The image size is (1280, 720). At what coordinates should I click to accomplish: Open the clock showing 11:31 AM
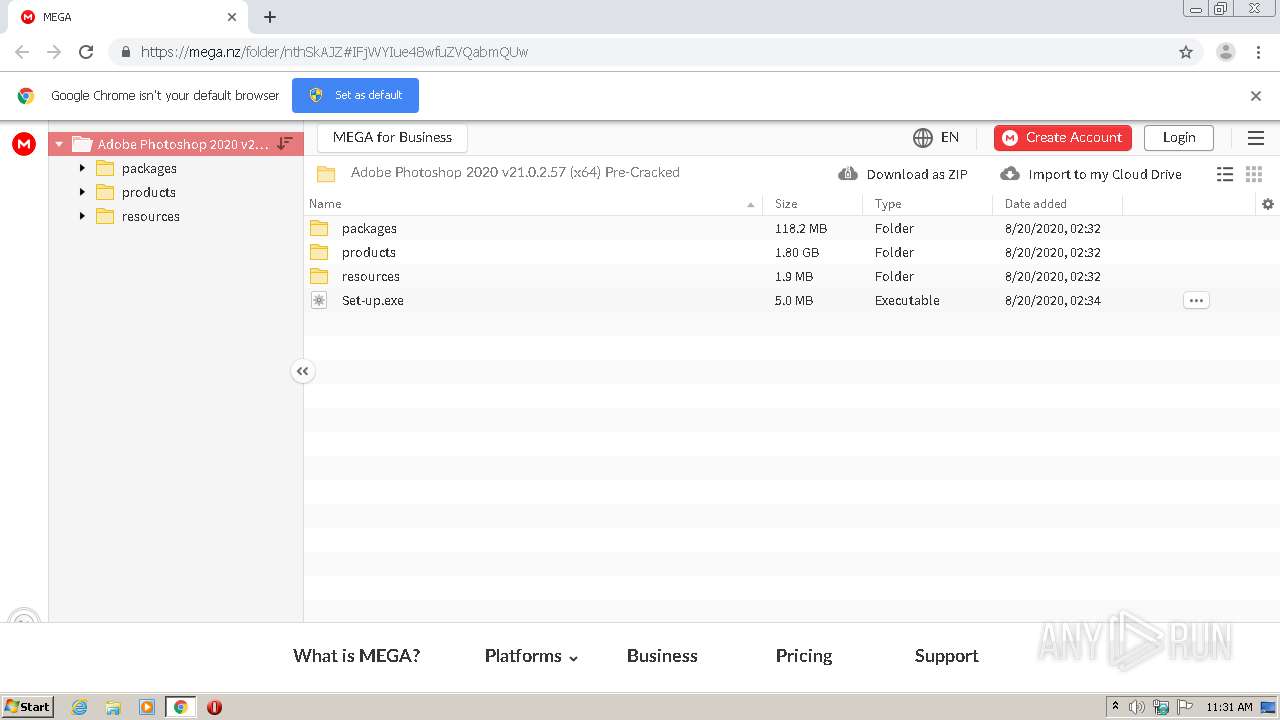click(x=1229, y=707)
